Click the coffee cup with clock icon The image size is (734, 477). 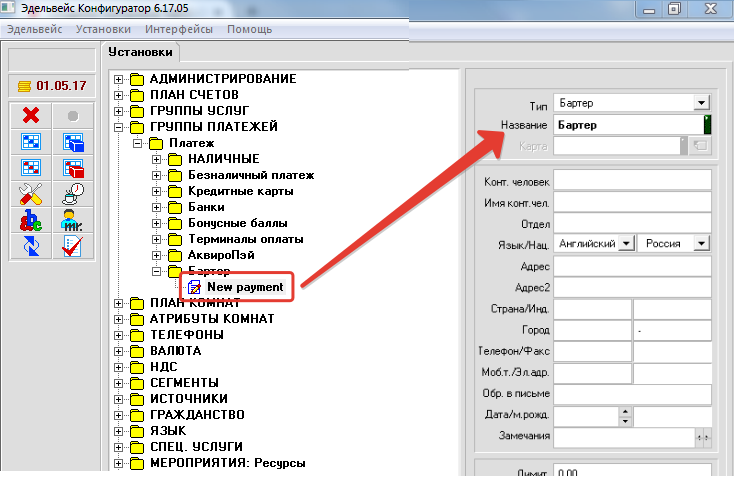[72, 194]
